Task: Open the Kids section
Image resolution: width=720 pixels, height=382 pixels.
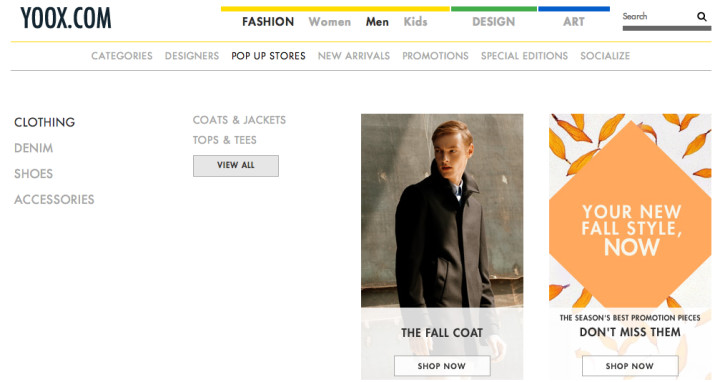Action: coord(416,22)
